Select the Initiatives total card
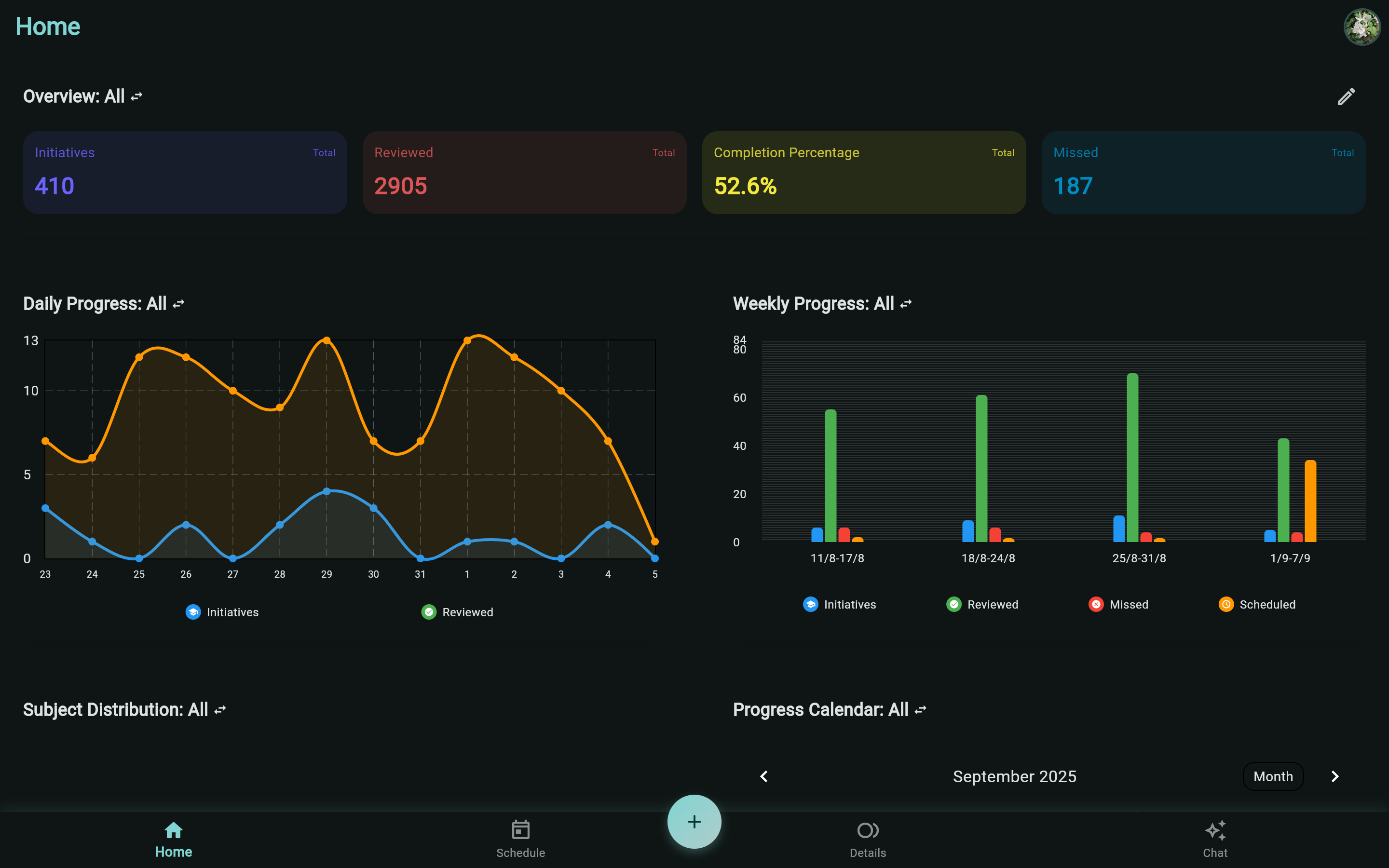1389x868 pixels. point(185,173)
